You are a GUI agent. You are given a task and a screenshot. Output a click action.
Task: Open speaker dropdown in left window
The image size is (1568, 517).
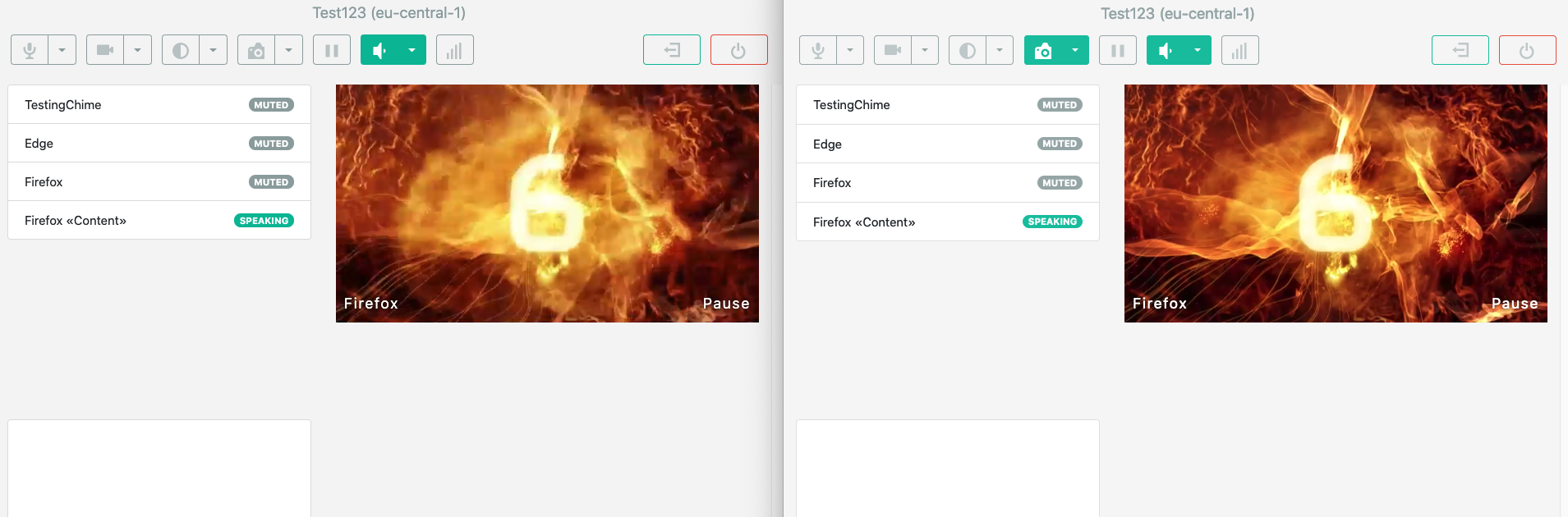(x=412, y=50)
